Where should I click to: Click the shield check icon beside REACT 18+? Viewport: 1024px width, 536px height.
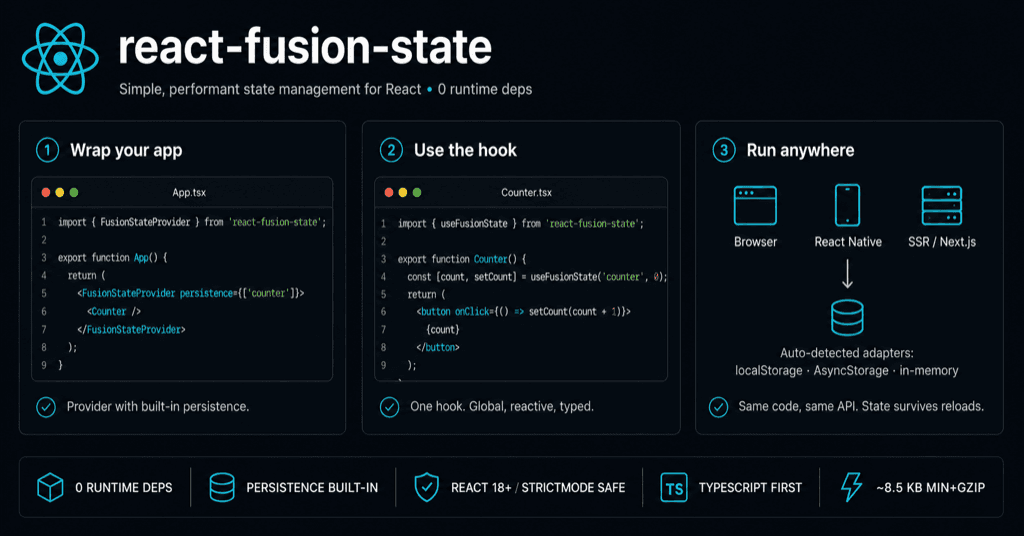(426, 487)
